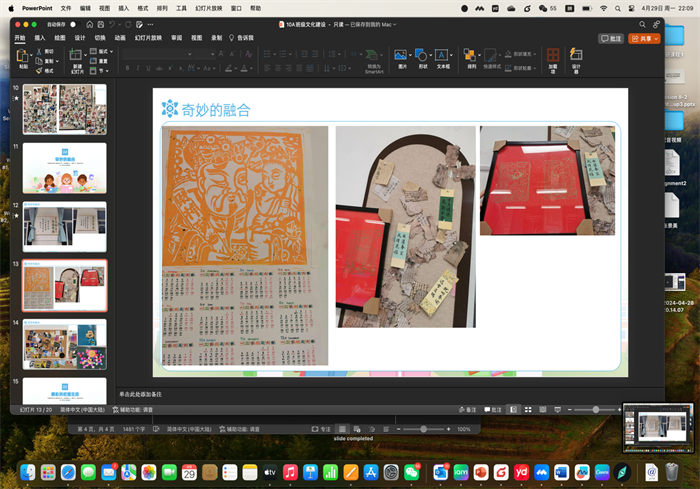Insert a Picture (图片) from the ribbon
The image size is (700, 489).
(400, 55)
